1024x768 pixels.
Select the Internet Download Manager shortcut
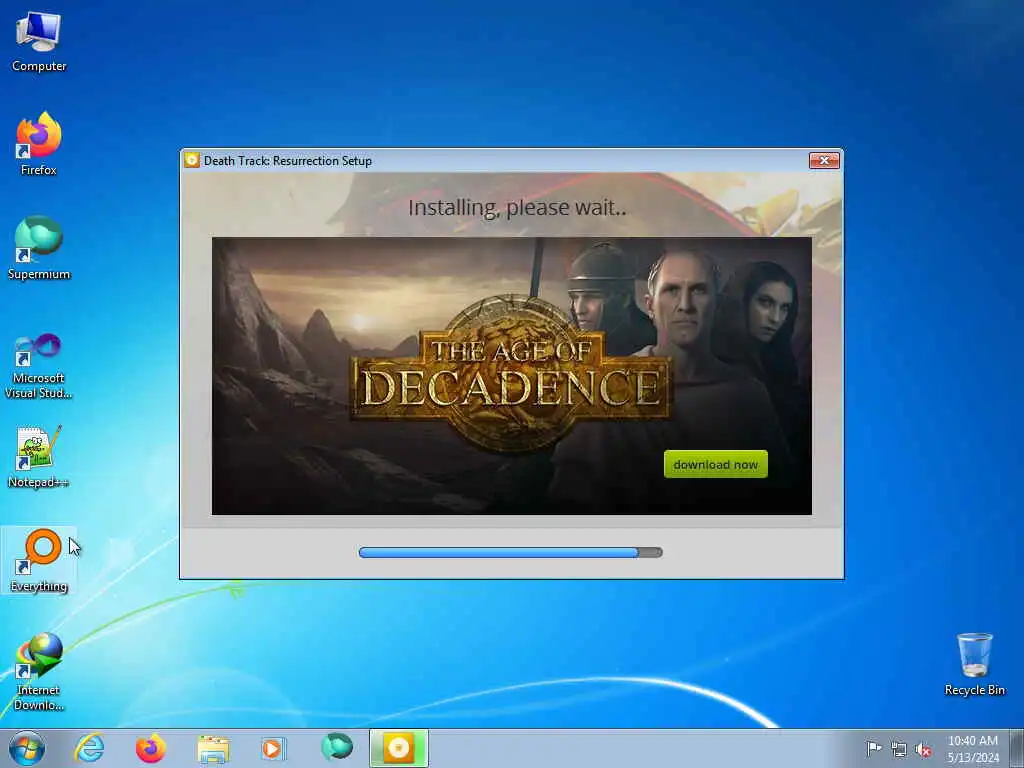(x=39, y=671)
